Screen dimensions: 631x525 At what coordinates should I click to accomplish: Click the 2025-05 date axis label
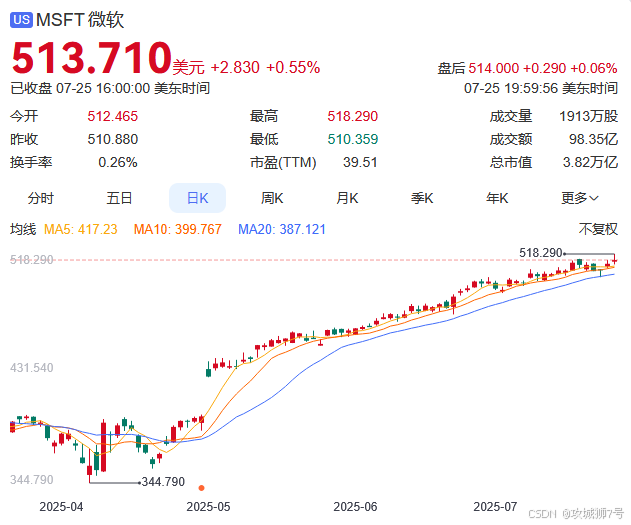click(x=208, y=506)
